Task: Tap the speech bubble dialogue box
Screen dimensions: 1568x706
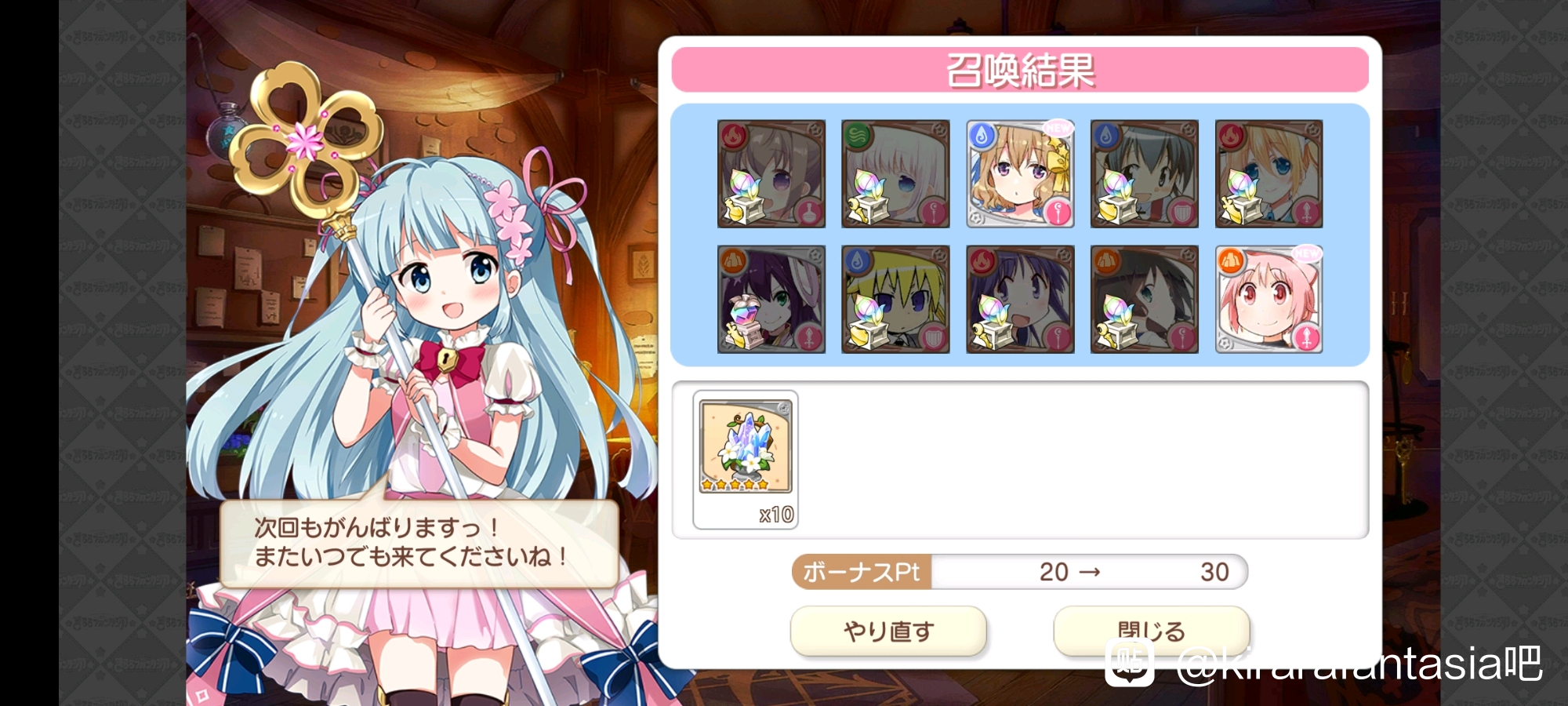Action: [419, 543]
